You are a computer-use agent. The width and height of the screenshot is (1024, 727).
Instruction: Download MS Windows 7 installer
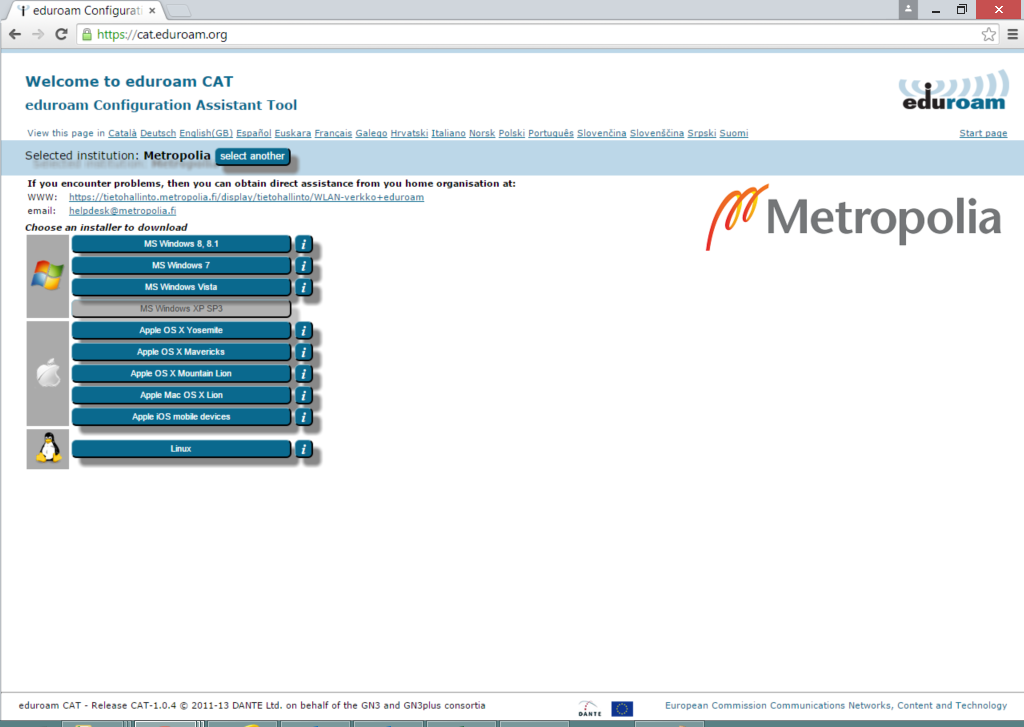181,266
